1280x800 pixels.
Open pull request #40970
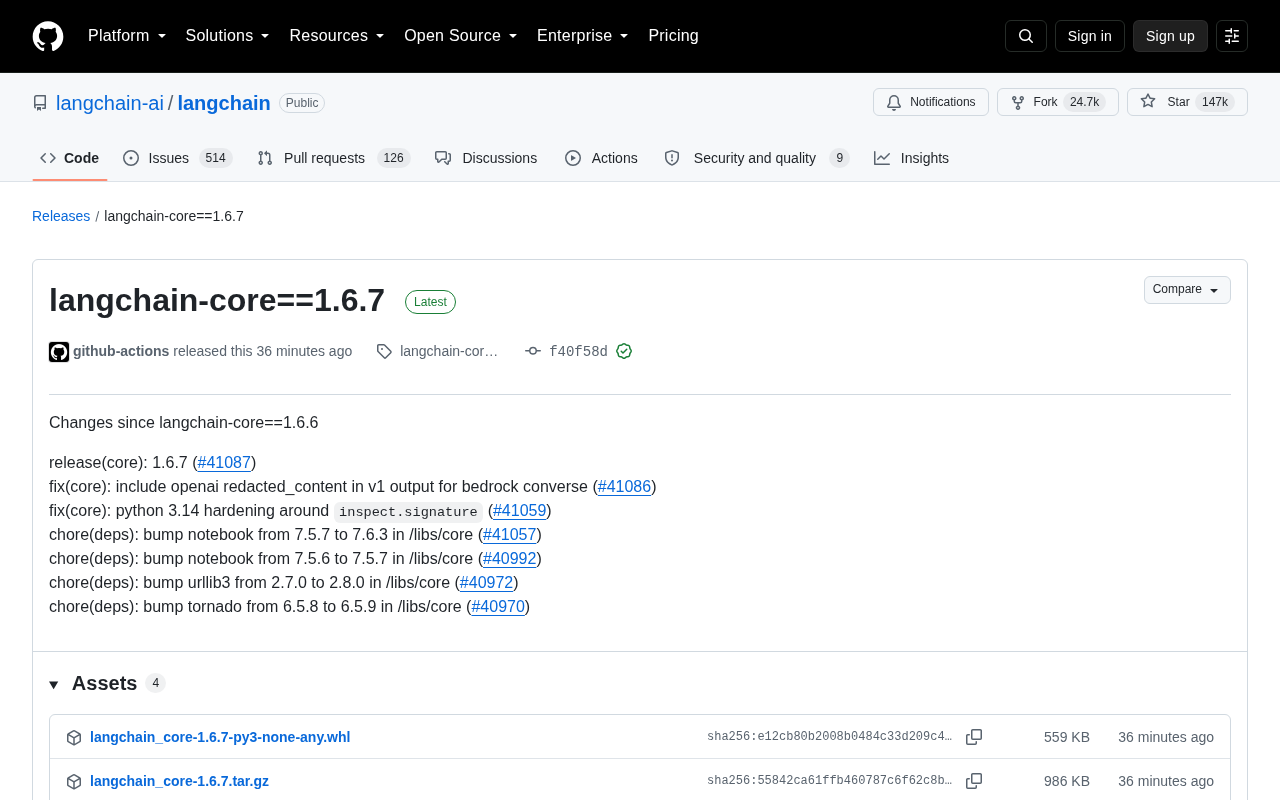tap(498, 606)
